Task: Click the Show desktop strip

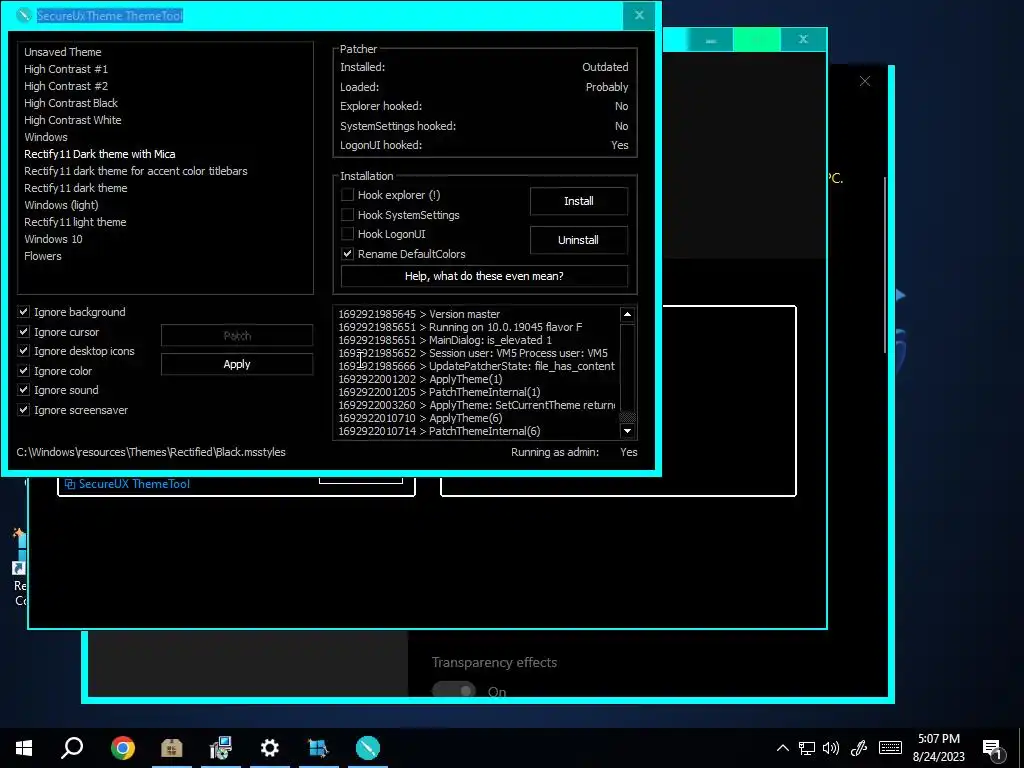Action: [1021, 748]
